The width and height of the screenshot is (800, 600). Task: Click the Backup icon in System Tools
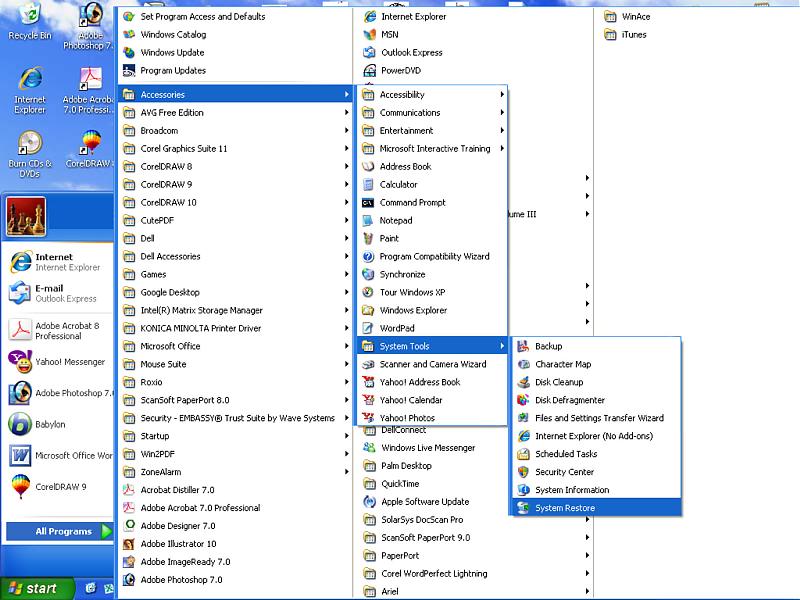click(x=523, y=346)
